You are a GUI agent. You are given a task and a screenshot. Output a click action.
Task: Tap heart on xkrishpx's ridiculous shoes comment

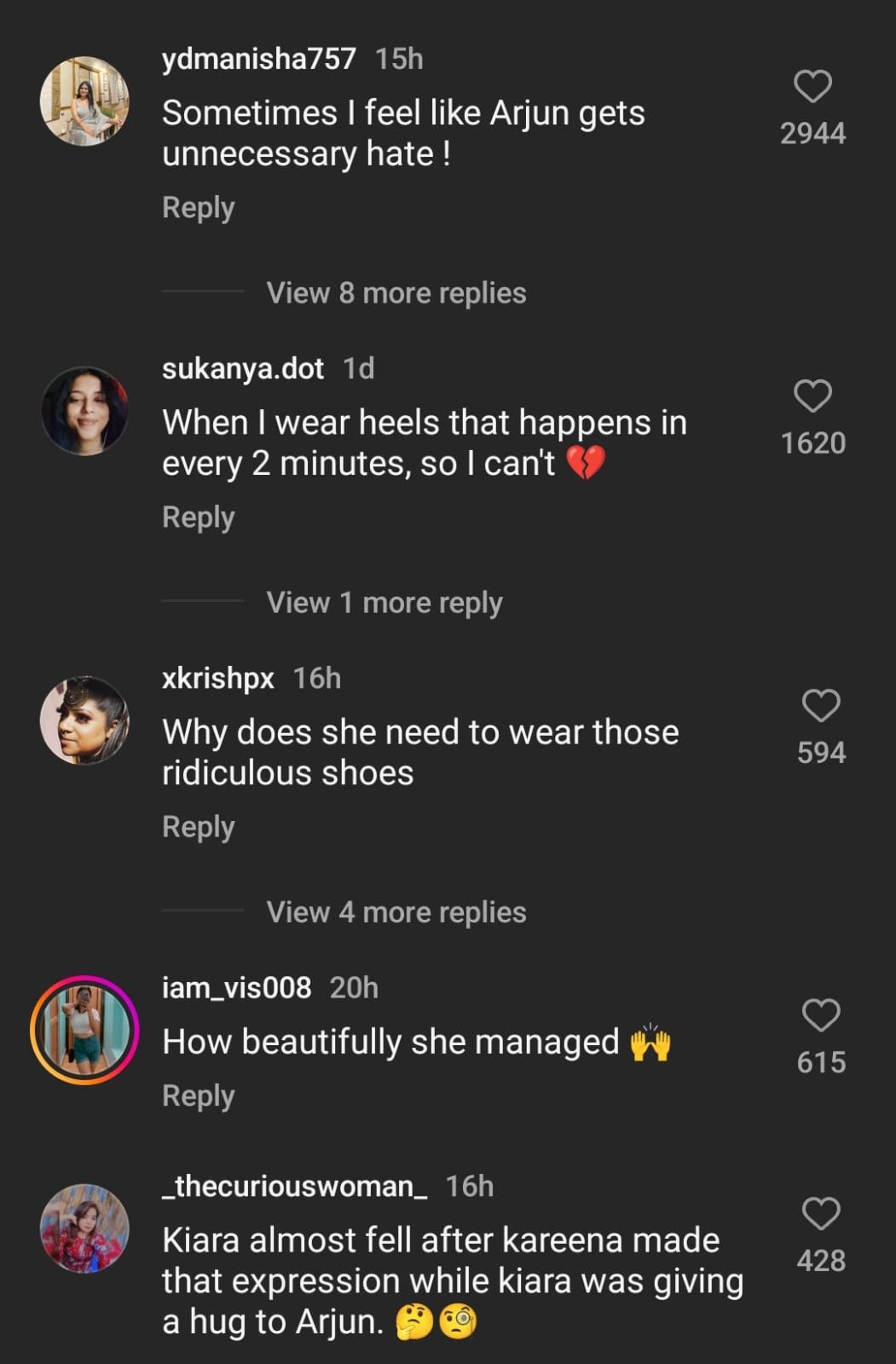tap(821, 706)
